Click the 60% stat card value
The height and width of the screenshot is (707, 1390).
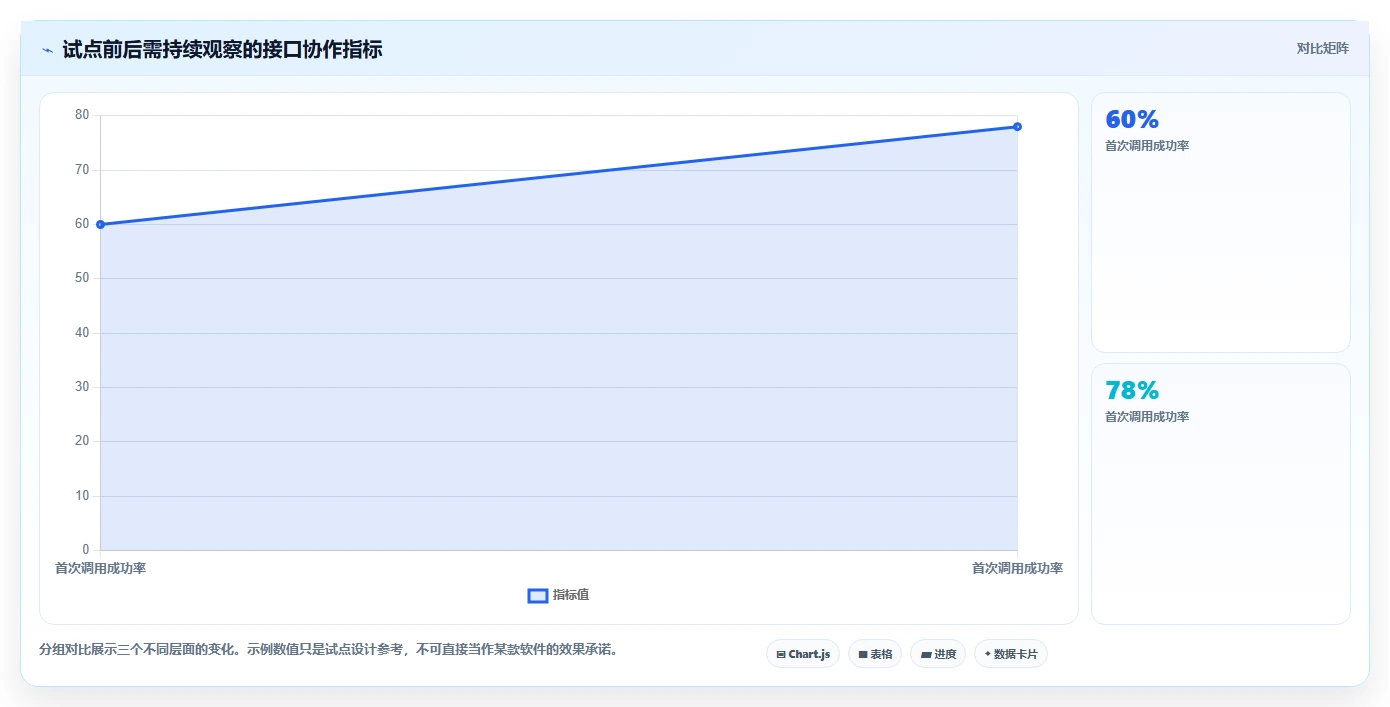click(1132, 120)
